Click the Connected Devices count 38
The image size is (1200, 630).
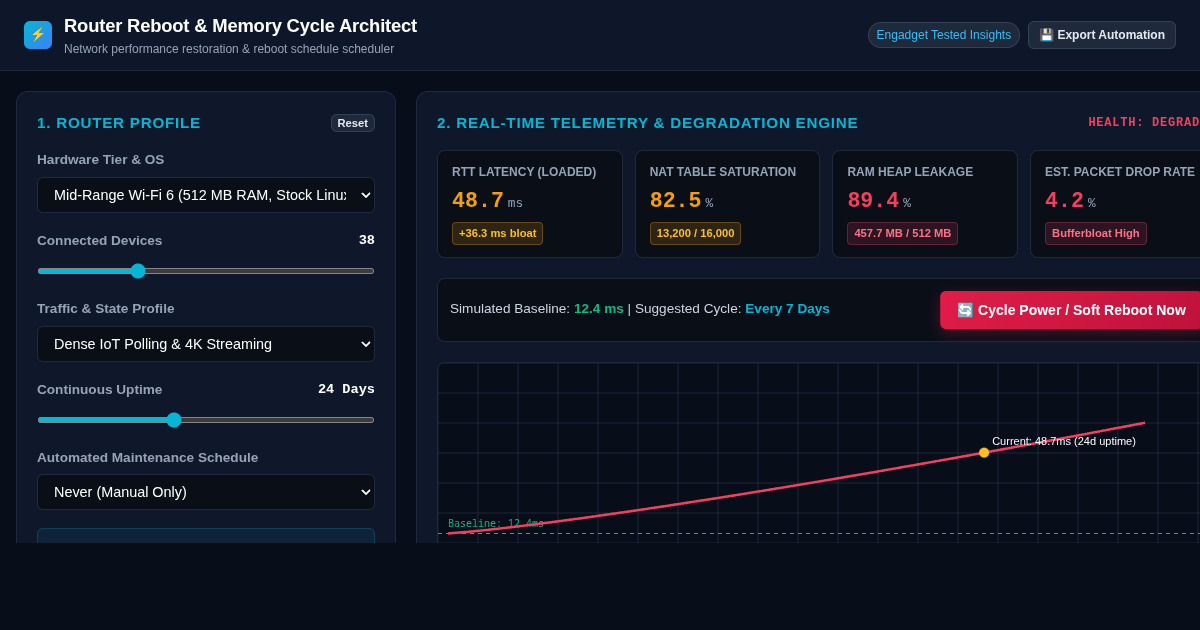[x=367, y=240]
